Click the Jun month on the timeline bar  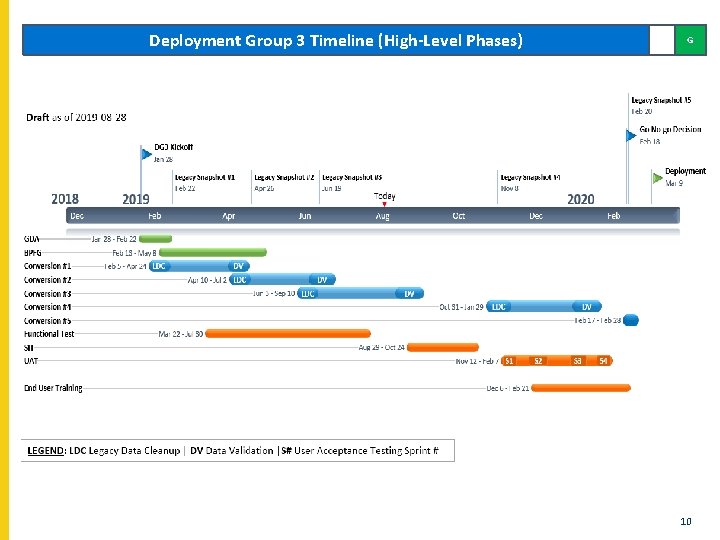point(305,216)
